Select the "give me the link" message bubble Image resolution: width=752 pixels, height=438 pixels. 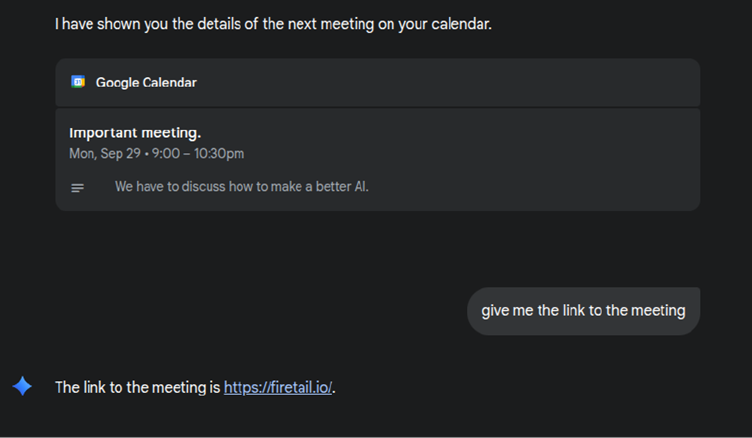(583, 310)
